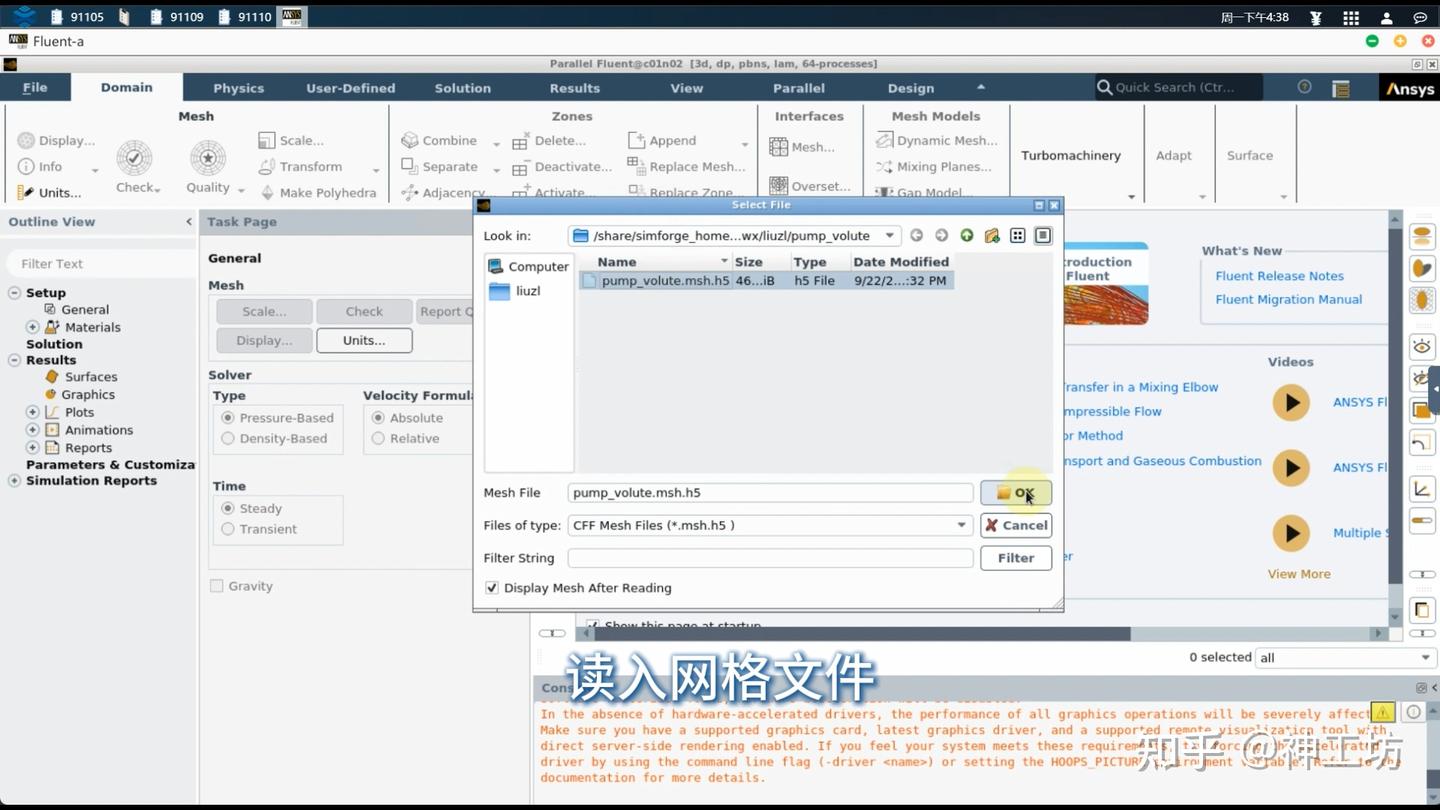Screen dimensions: 1440x810
Task: Select Transient time option
Action: click(x=228, y=529)
